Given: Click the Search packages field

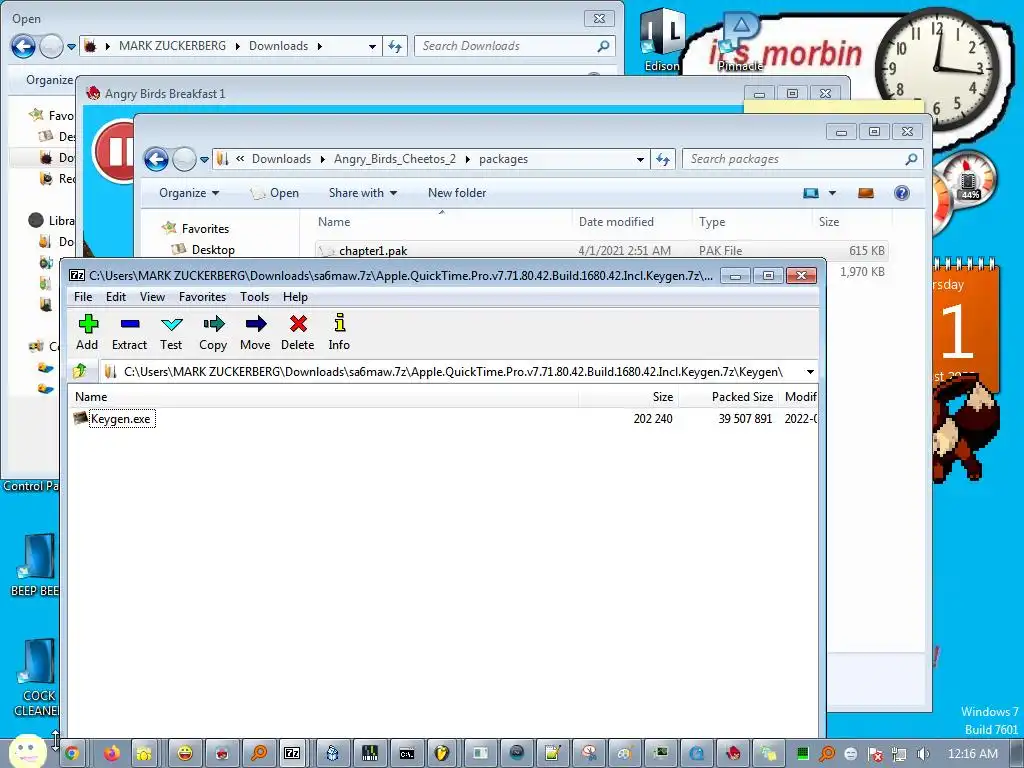Looking at the screenshot, I should coord(802,159).
